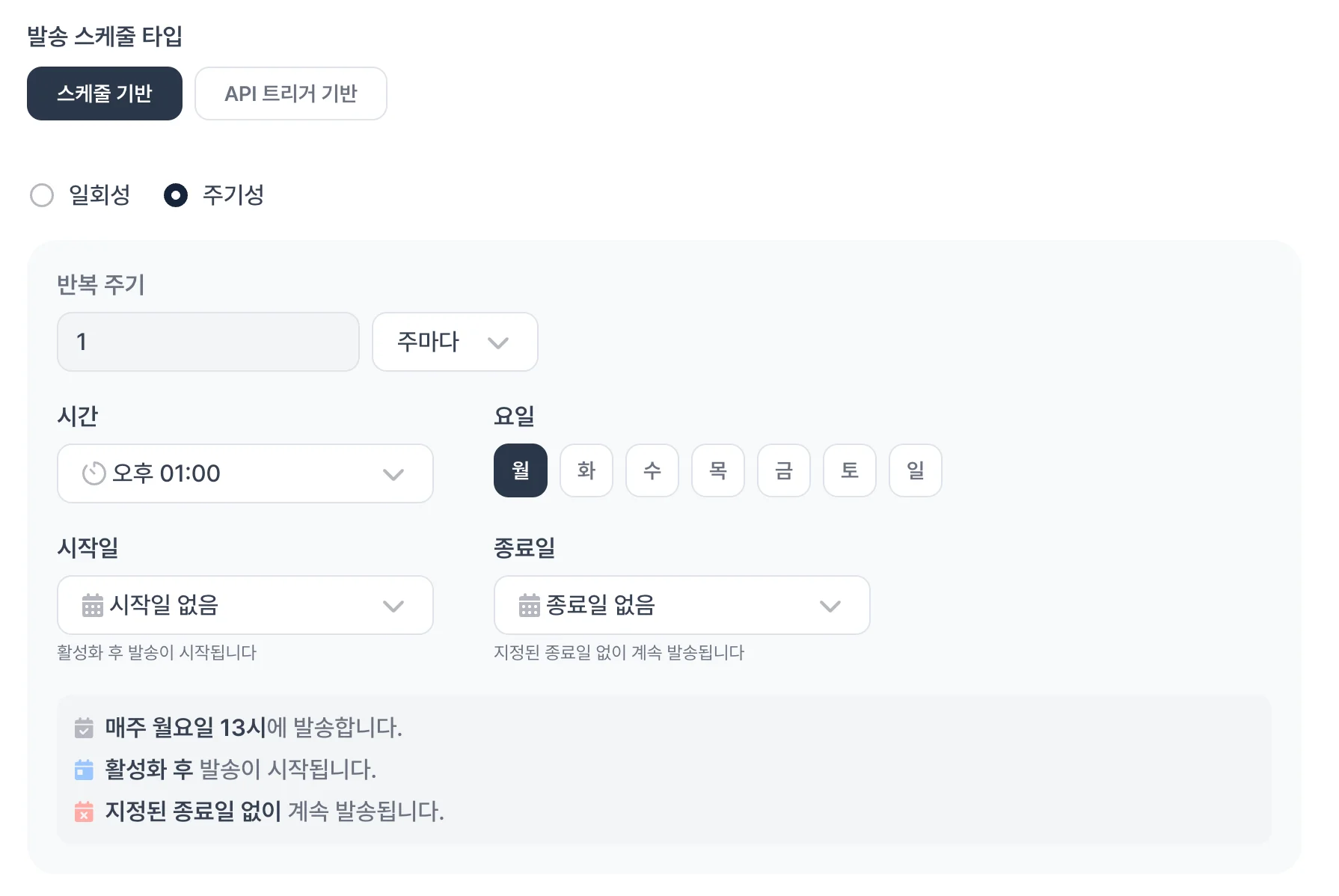The image size is (1339, 896).
Task: Click the repeat interval input showing 1
Action: pos(208,342)
